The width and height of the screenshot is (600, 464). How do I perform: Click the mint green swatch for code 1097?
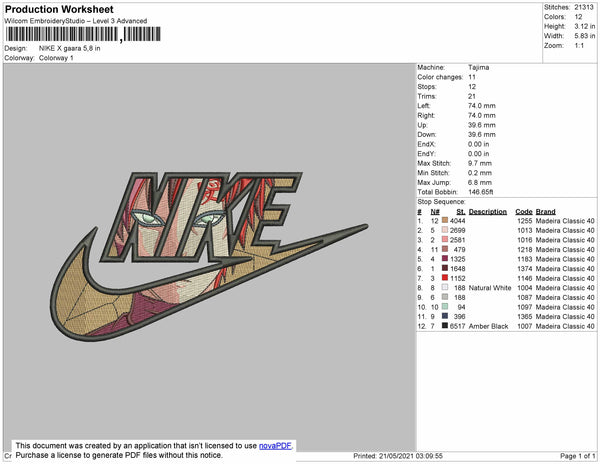pos(445,306)
